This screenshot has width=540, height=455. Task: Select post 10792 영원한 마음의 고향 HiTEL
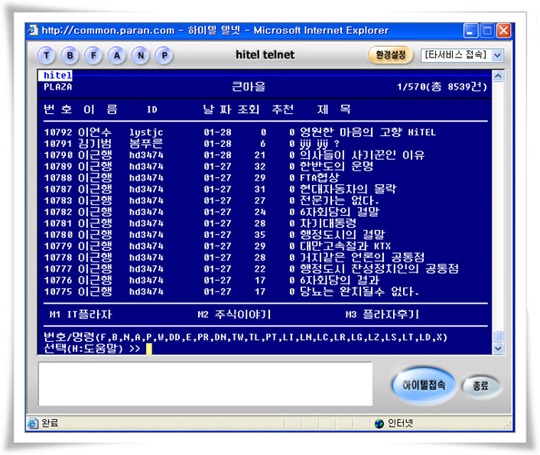coord(240,132)
